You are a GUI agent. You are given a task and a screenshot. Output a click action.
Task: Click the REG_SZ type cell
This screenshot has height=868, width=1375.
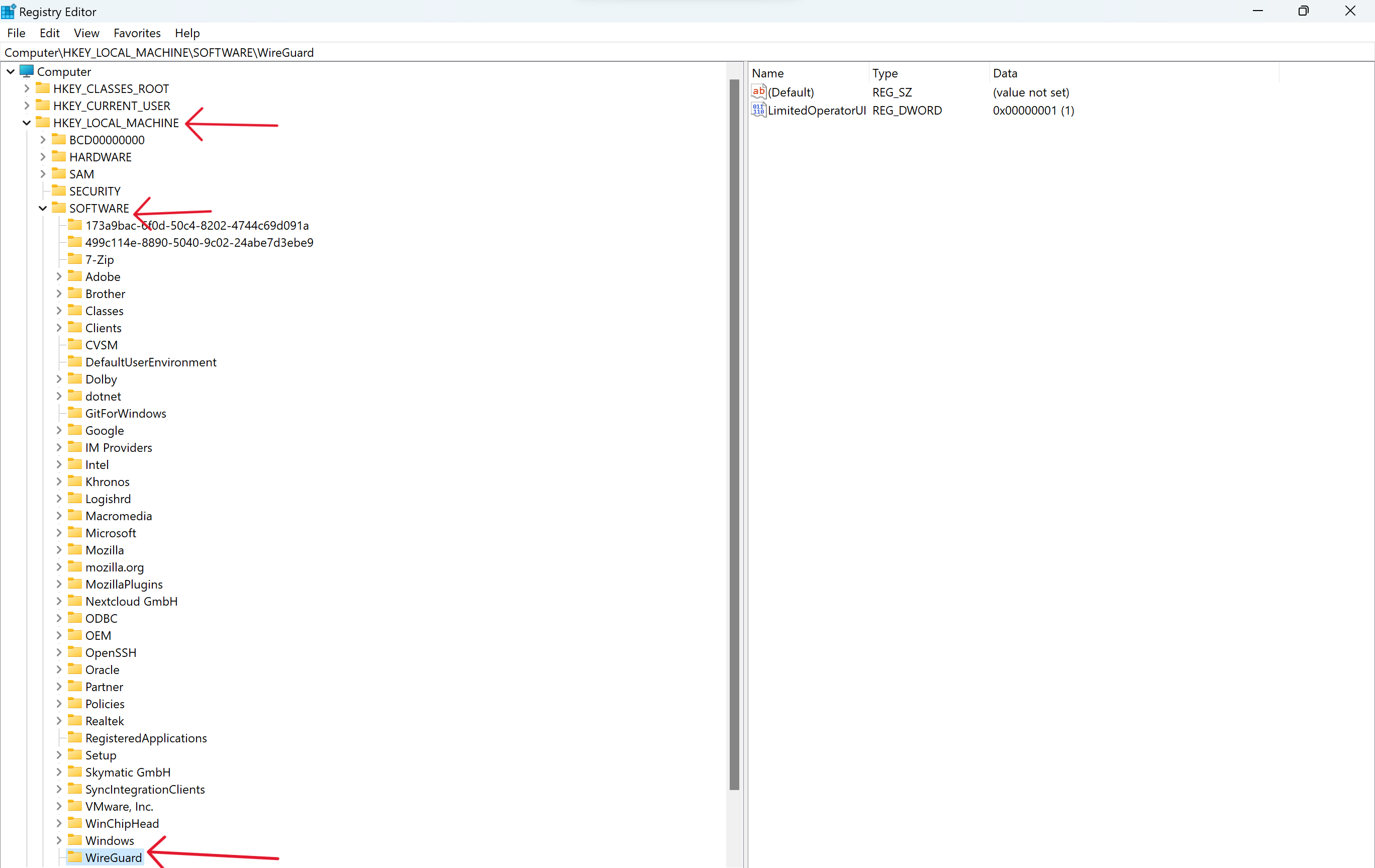tap(892, 92)
